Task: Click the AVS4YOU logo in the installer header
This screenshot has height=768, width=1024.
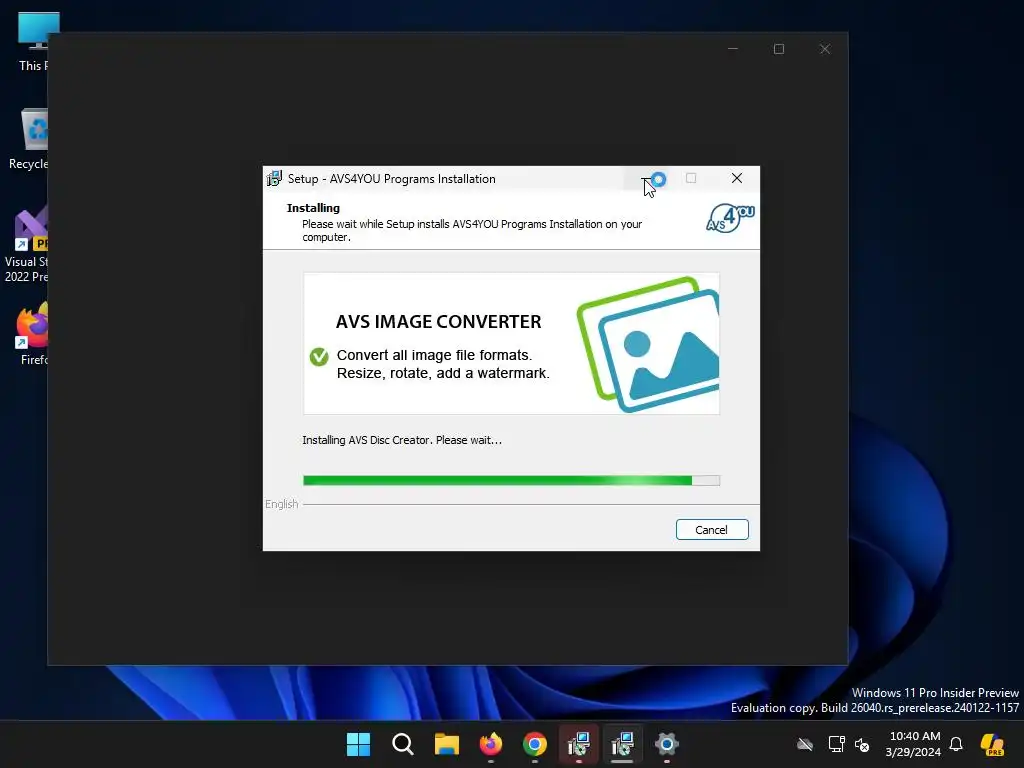Action: 730,218
